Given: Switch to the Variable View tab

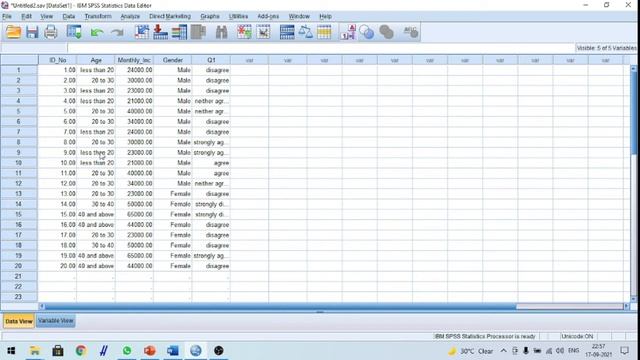Looking at the screenshot, I should pyautogui.click(x=56, y=321).
